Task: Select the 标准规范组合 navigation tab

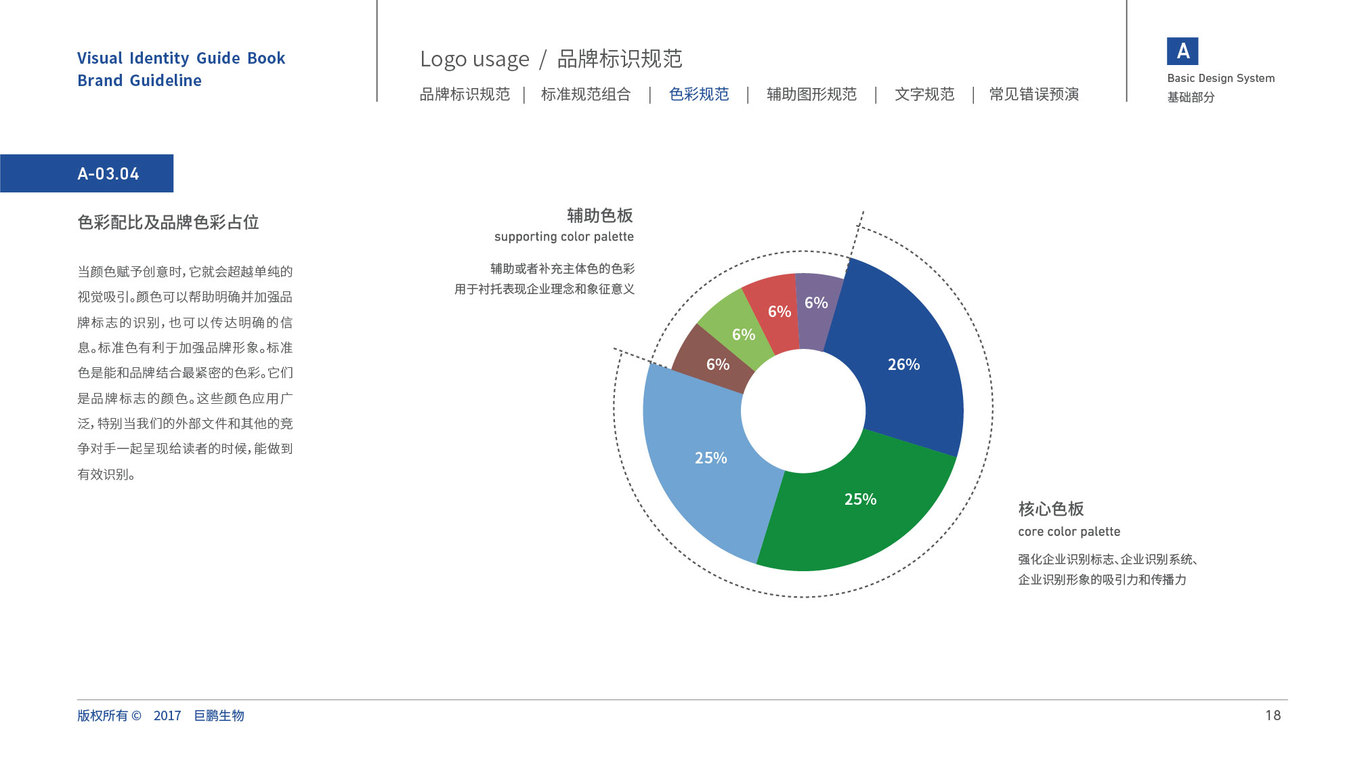Action: tap(586, 94)
